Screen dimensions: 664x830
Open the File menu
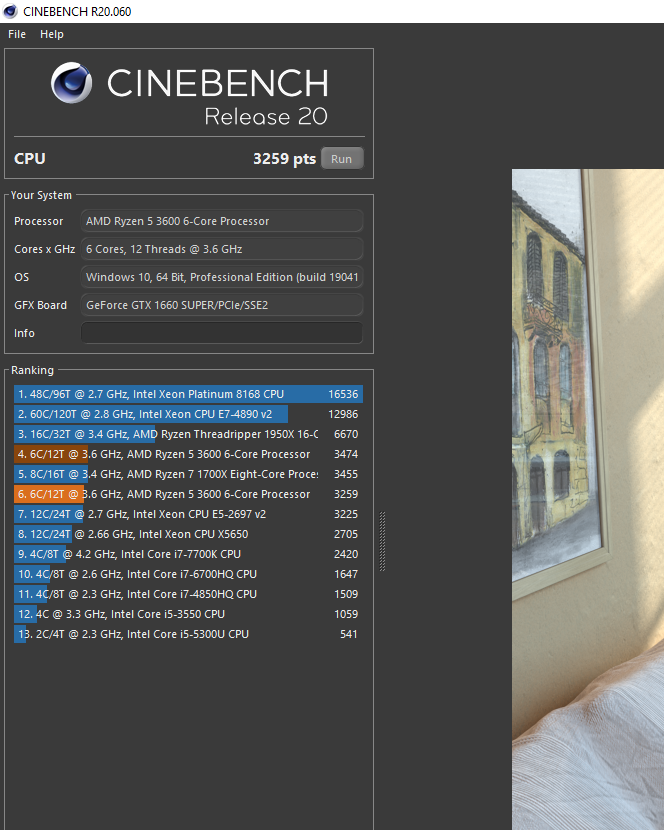pos(16,34)
